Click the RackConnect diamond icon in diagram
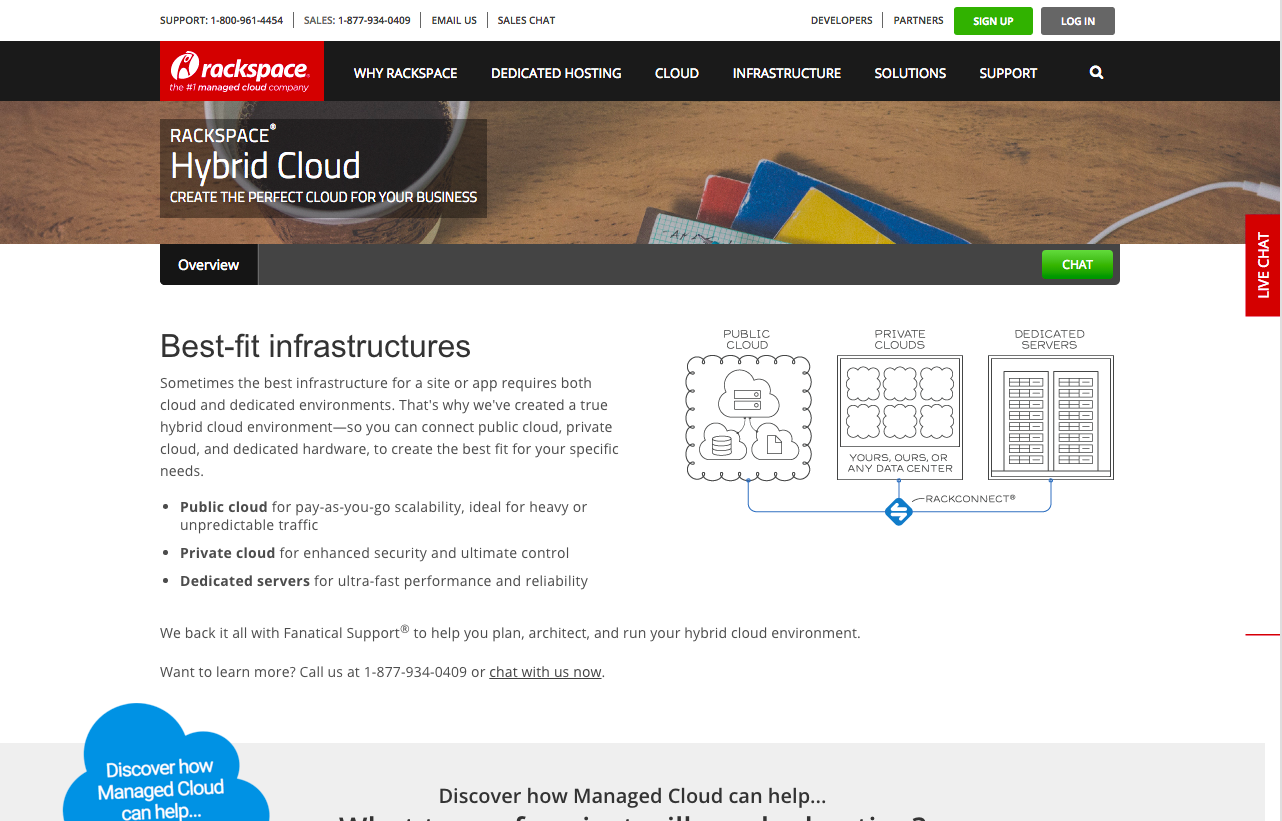1282x821 pixels. [x=899, y=512]
